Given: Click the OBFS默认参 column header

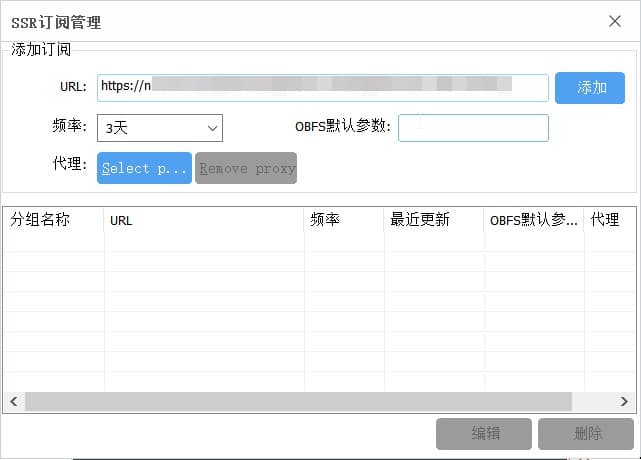Looking at the screenshot, I should point(533,220).
